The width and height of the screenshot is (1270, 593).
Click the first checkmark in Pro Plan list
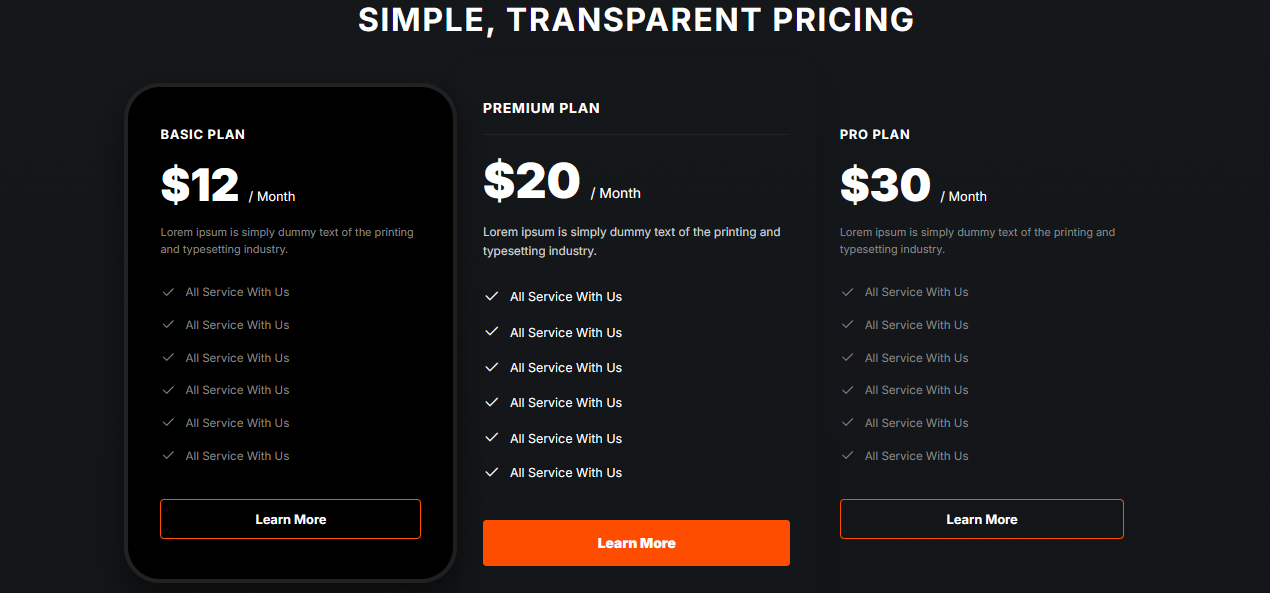coord(848,292)
